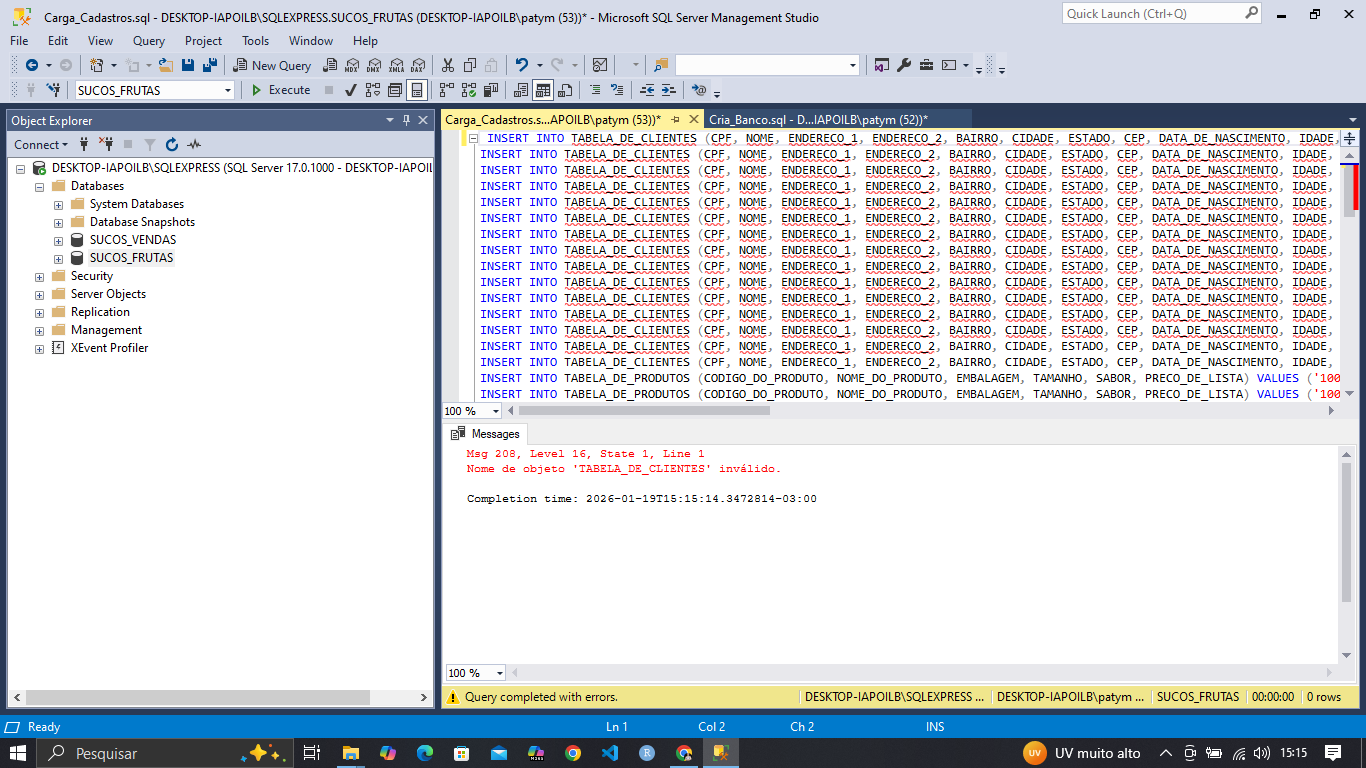Click the Parse checkmark icon
1366x768 pixels.
pyautogui.click(x=351, y=90)
